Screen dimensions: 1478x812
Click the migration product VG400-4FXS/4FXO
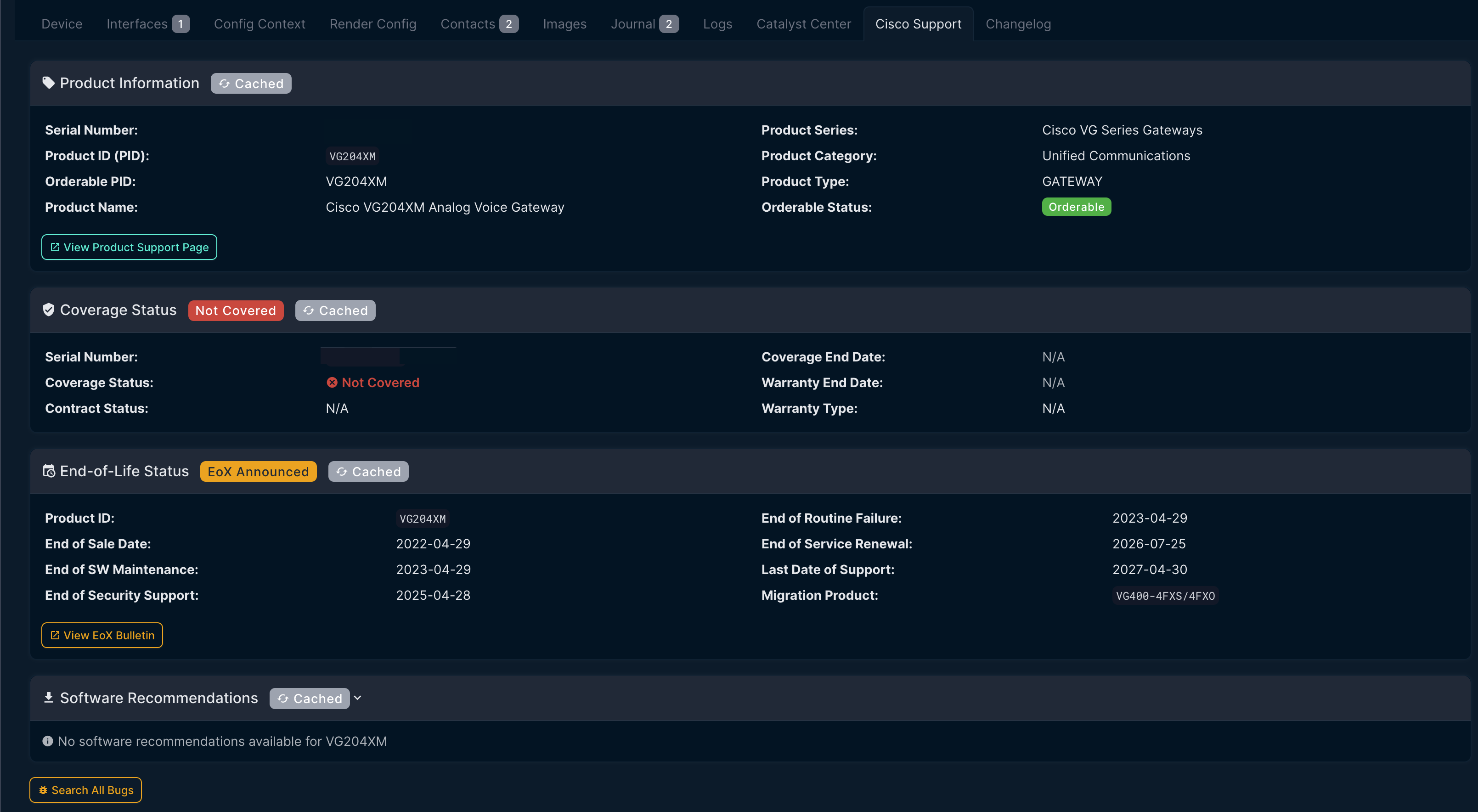(1165, 596)
